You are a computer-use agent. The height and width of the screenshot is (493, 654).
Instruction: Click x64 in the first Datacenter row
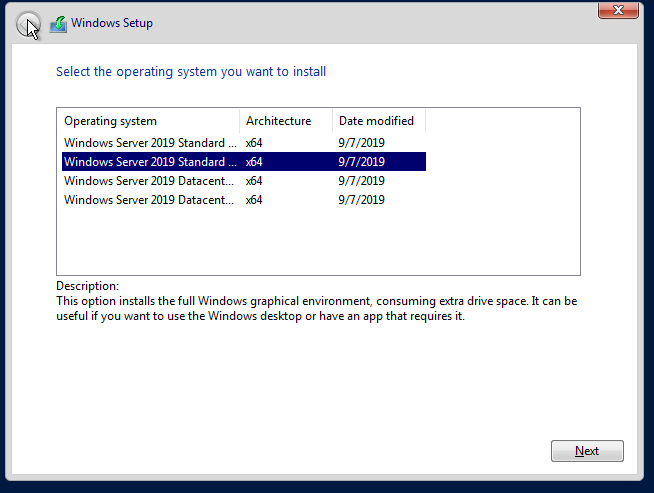click(254, 181)
